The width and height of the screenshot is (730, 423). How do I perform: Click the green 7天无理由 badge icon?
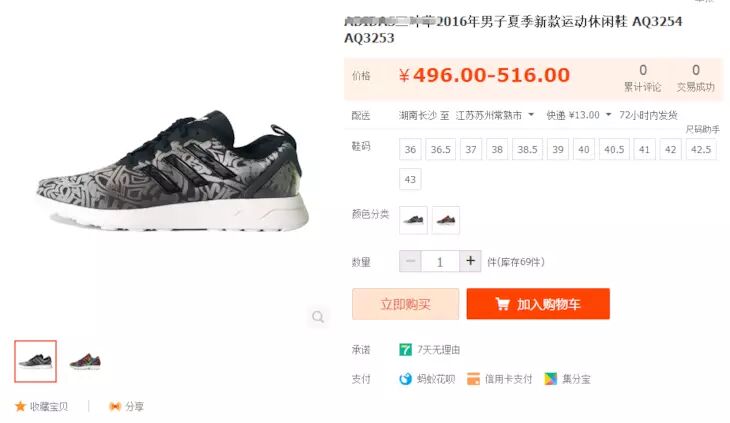pos(406,349)
